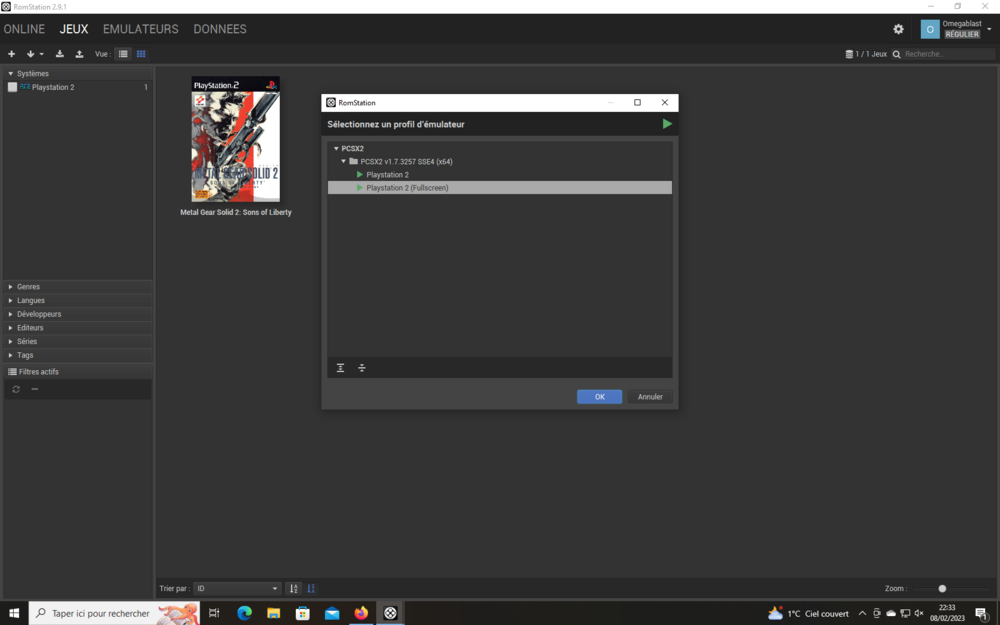Click the OneDrive cloud tray icon
The height and width of the screenshot is (625, 1000).
tap(891, 614)
